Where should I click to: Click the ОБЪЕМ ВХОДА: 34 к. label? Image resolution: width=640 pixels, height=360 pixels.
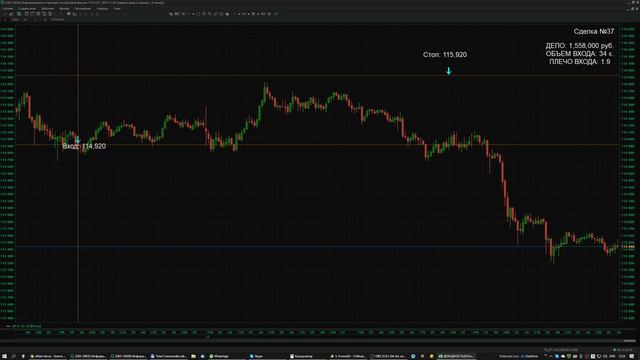[x=579, y=53]
